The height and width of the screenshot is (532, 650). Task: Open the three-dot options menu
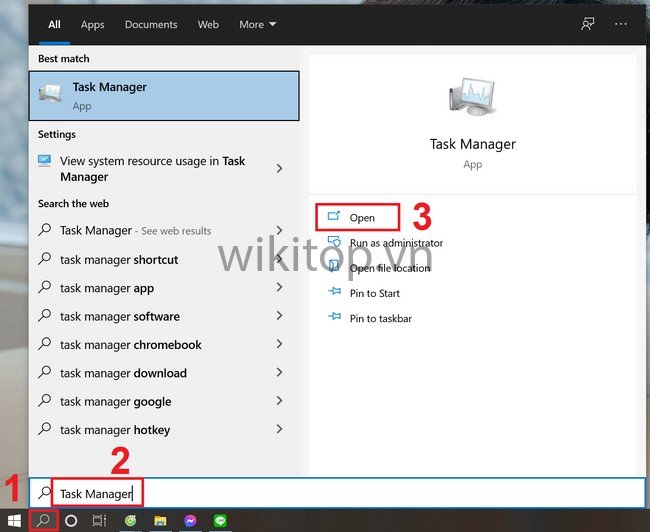coord(622,24)
